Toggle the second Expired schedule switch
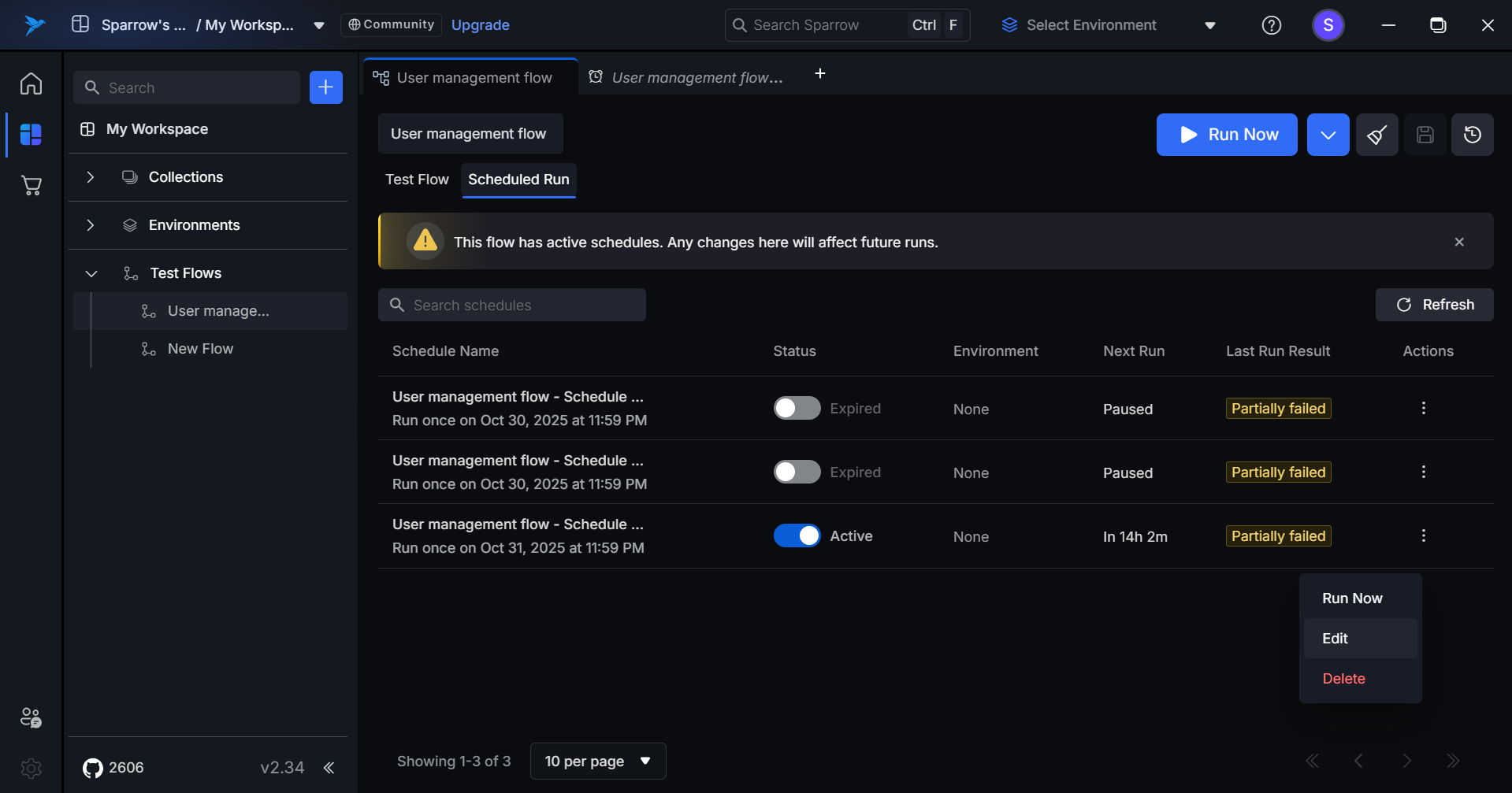 click(x=797, y=472)
